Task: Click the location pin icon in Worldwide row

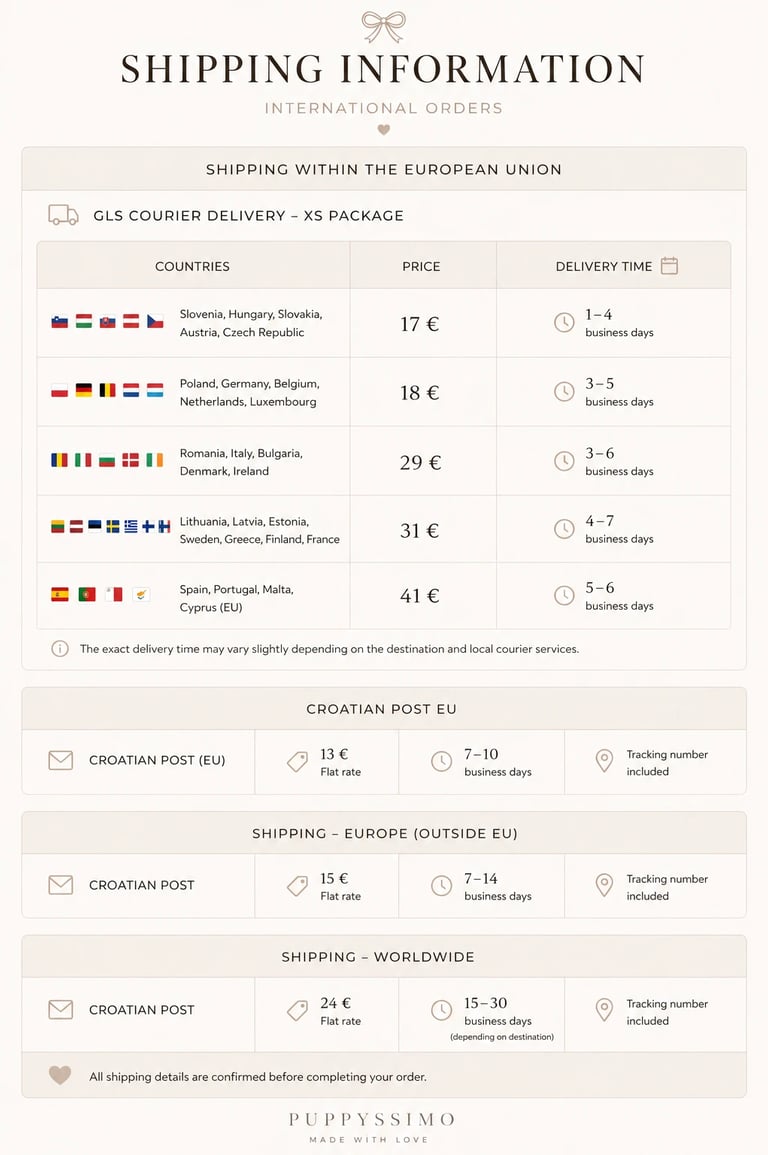Action: click(604, 1011)
